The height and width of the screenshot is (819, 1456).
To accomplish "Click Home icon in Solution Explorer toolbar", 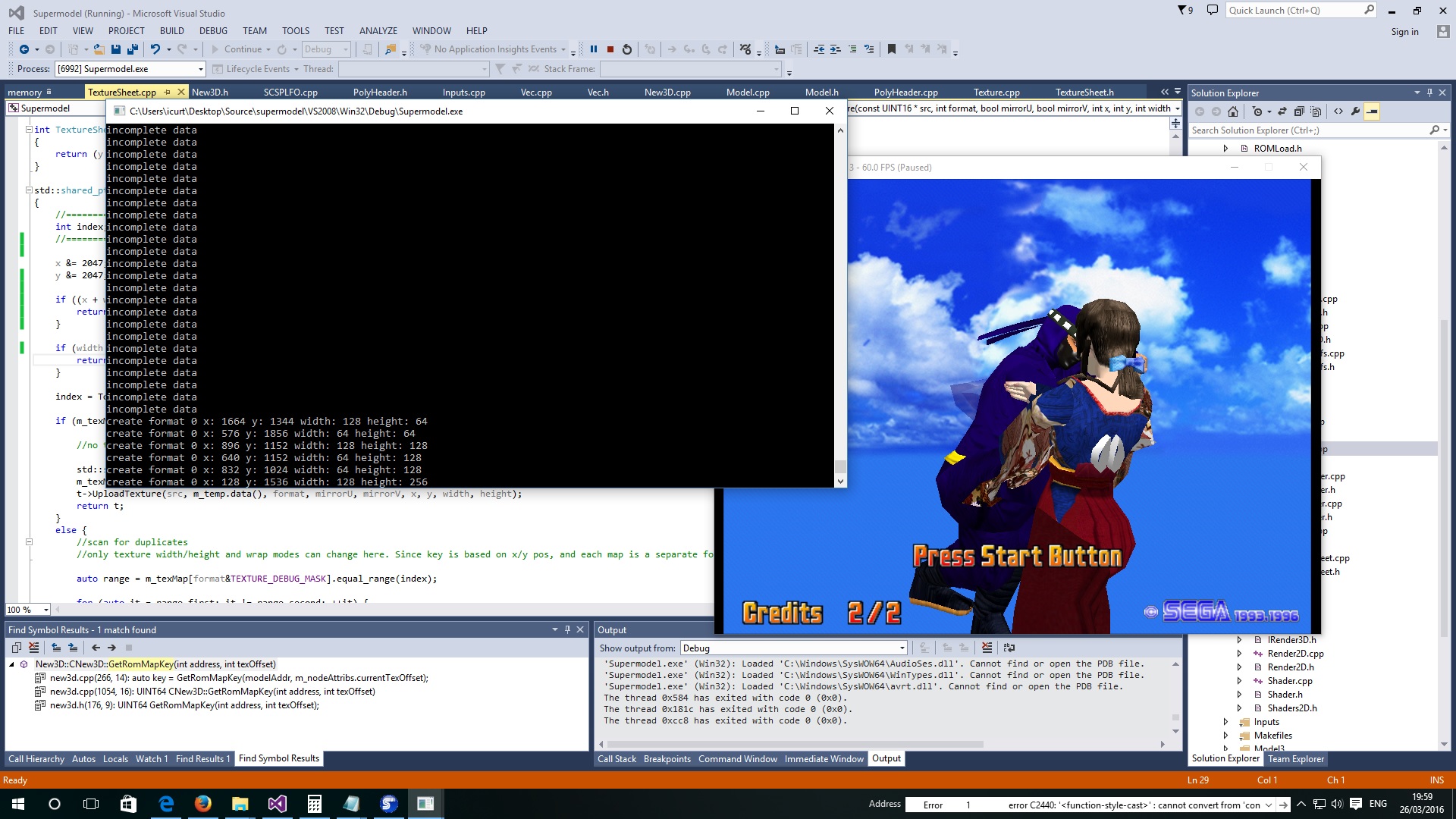I will (x=1233, y=111).
